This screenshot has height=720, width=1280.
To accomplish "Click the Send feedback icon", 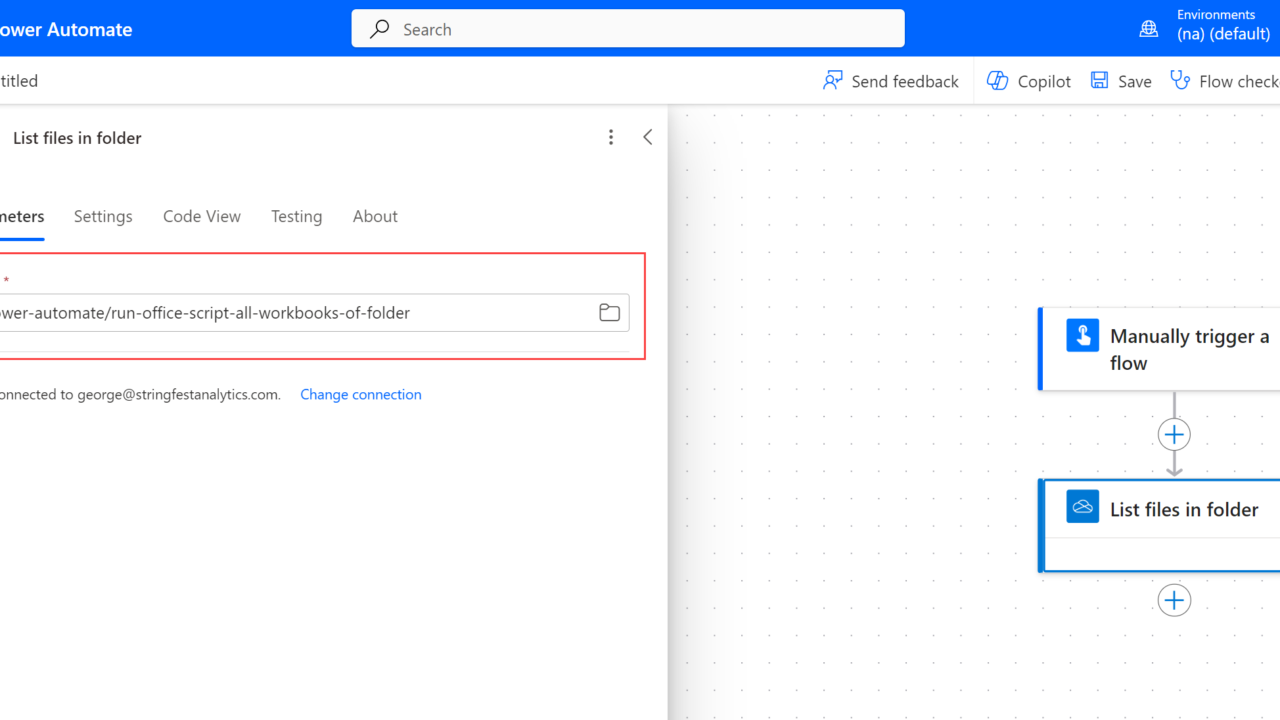I will [833, 81].
